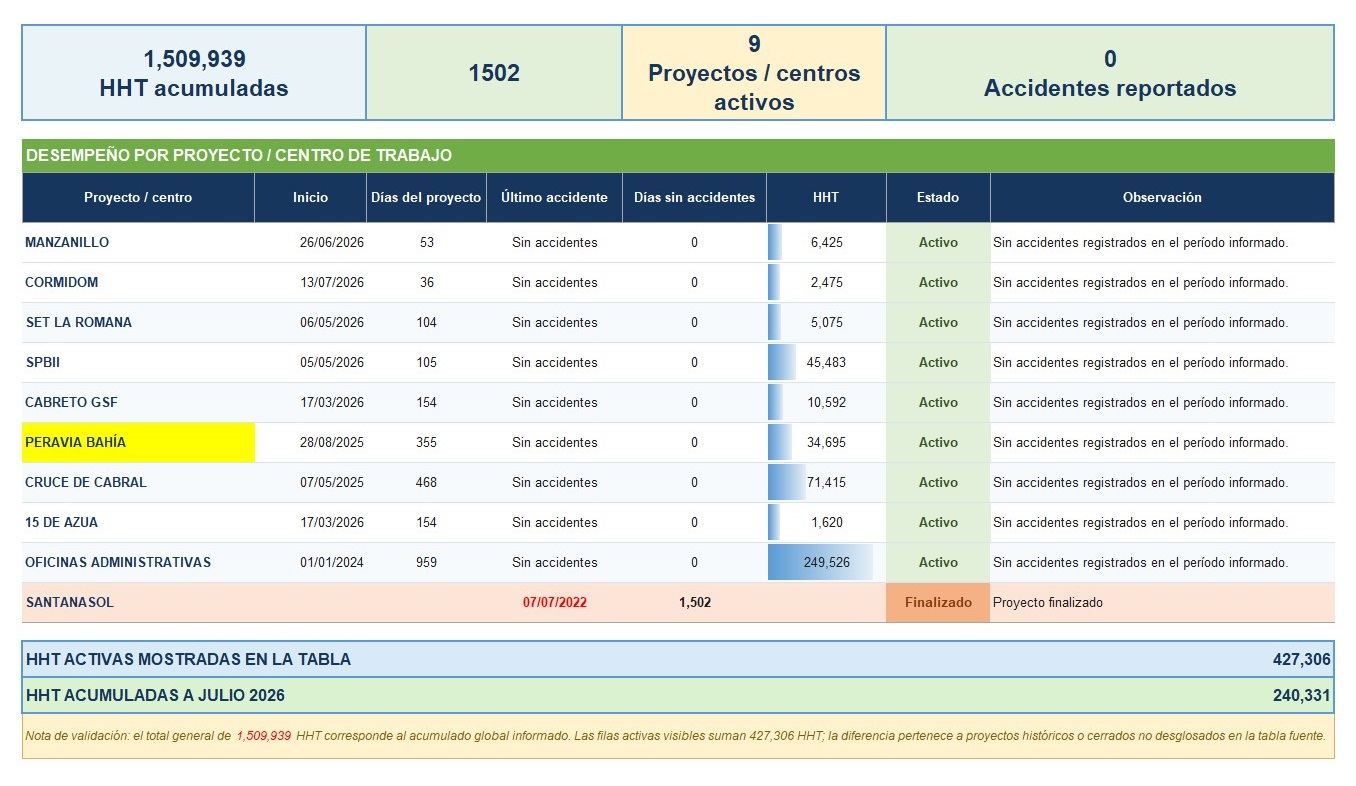
Task: Click the OFICINAS ADMINISTRATIVAS HHT data bar
Action: click(x=820, y=562)
